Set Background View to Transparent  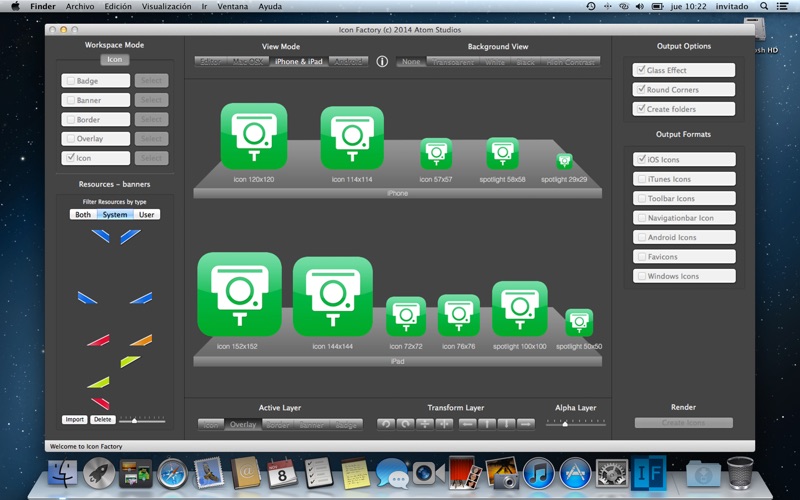[453, 62]
